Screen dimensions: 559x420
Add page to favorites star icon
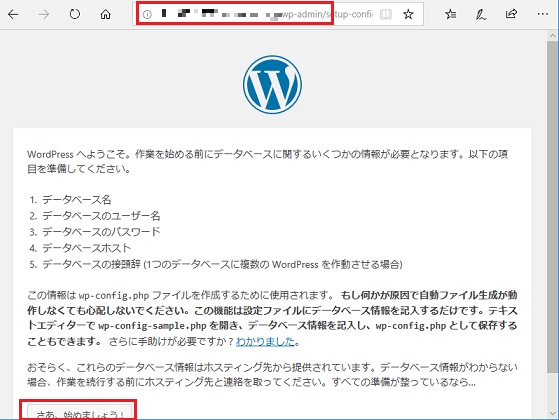coord(408,14)
